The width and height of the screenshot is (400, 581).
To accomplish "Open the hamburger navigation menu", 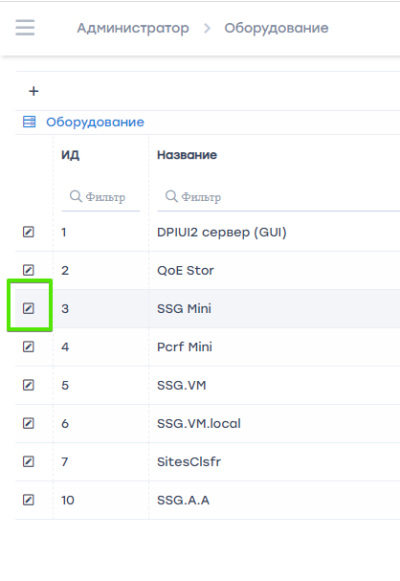I will [x=25, y=28].
